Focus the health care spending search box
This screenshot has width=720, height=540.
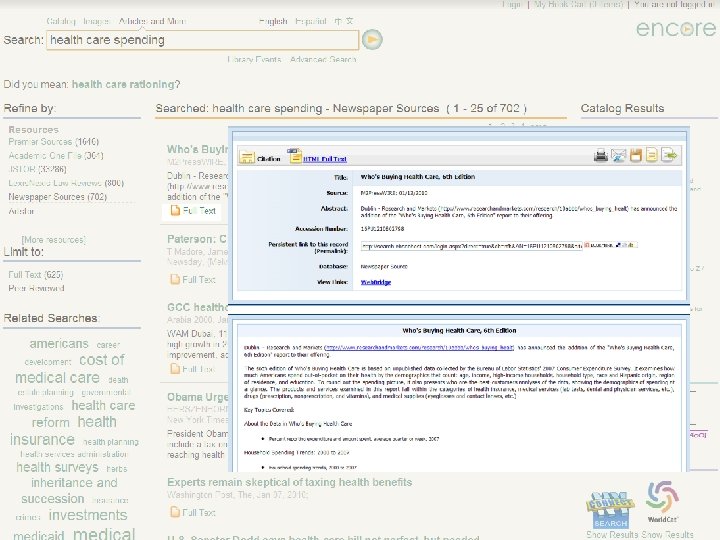pos(202,40)
